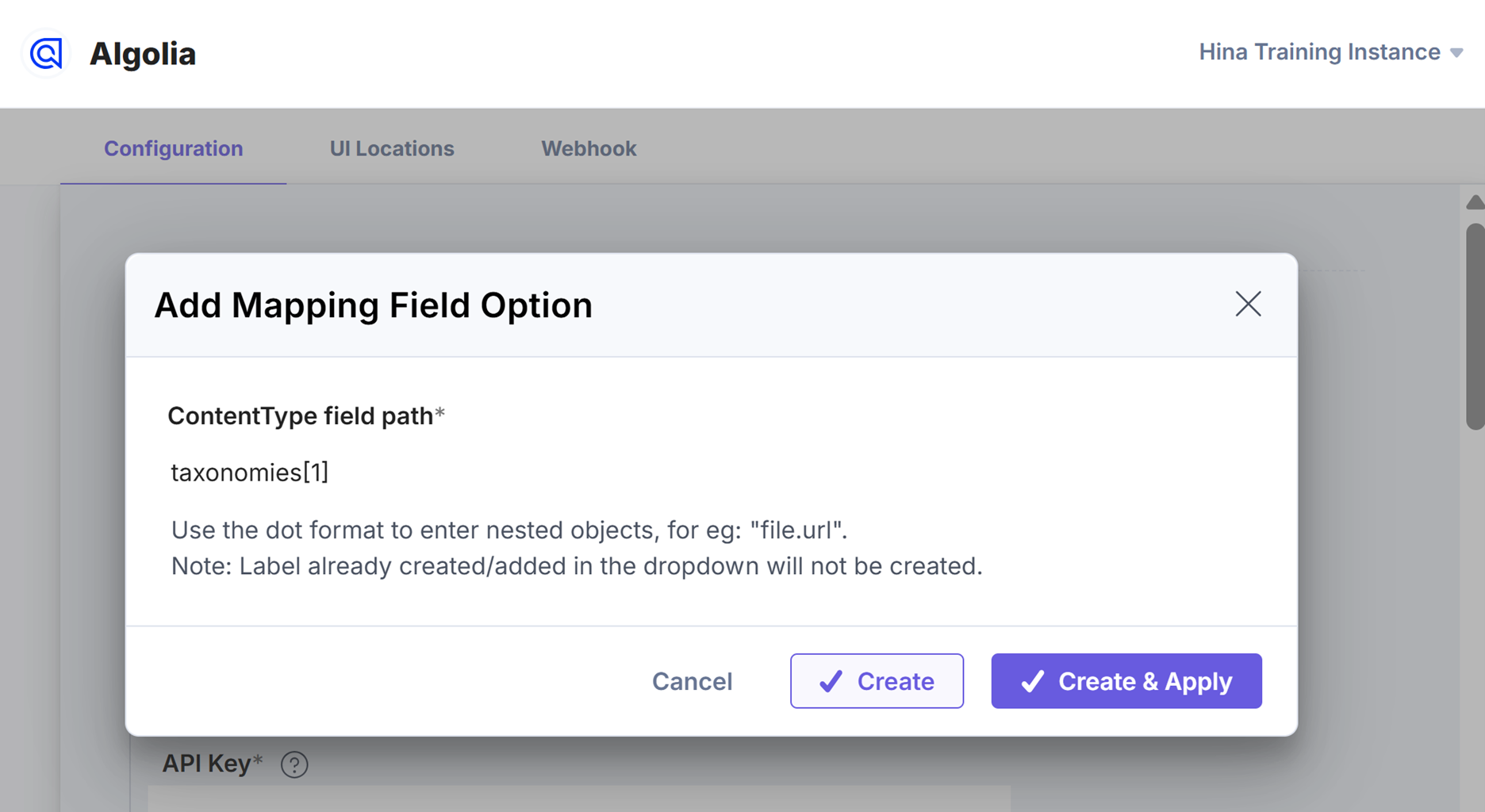Open the API Key help tooltip icon

coord(294,764)
